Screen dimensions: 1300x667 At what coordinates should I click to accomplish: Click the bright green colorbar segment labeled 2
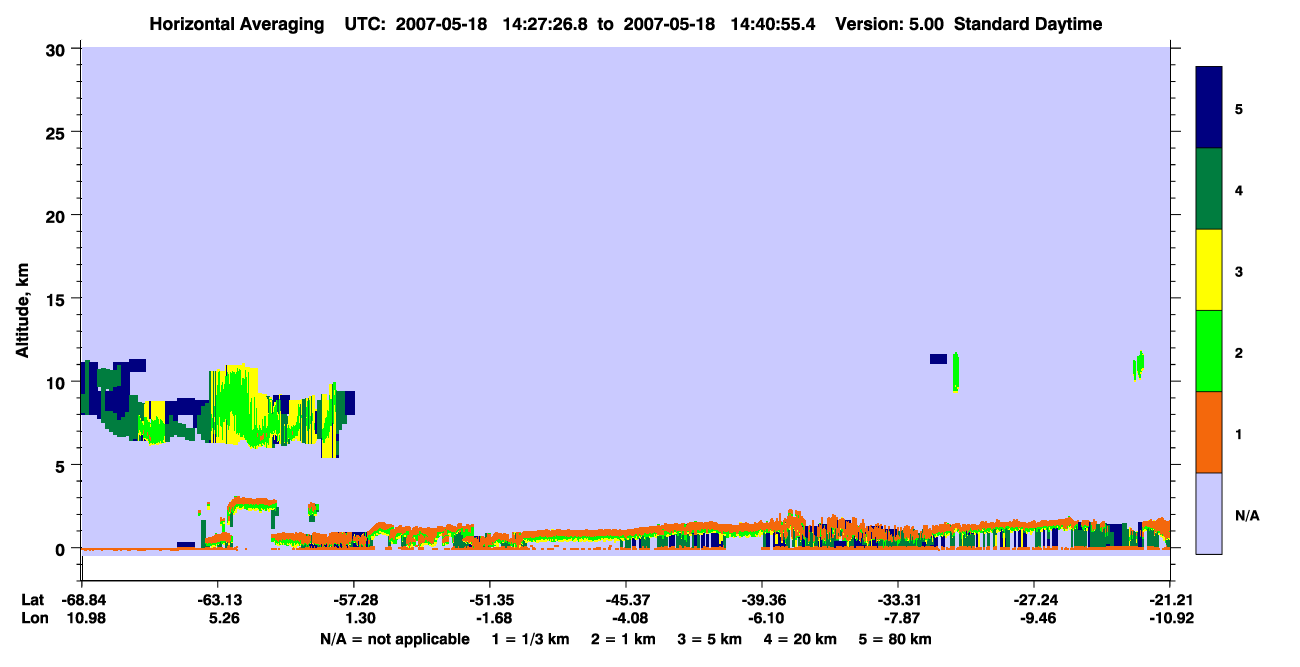pyautogui.click(x=1209, y=351)
